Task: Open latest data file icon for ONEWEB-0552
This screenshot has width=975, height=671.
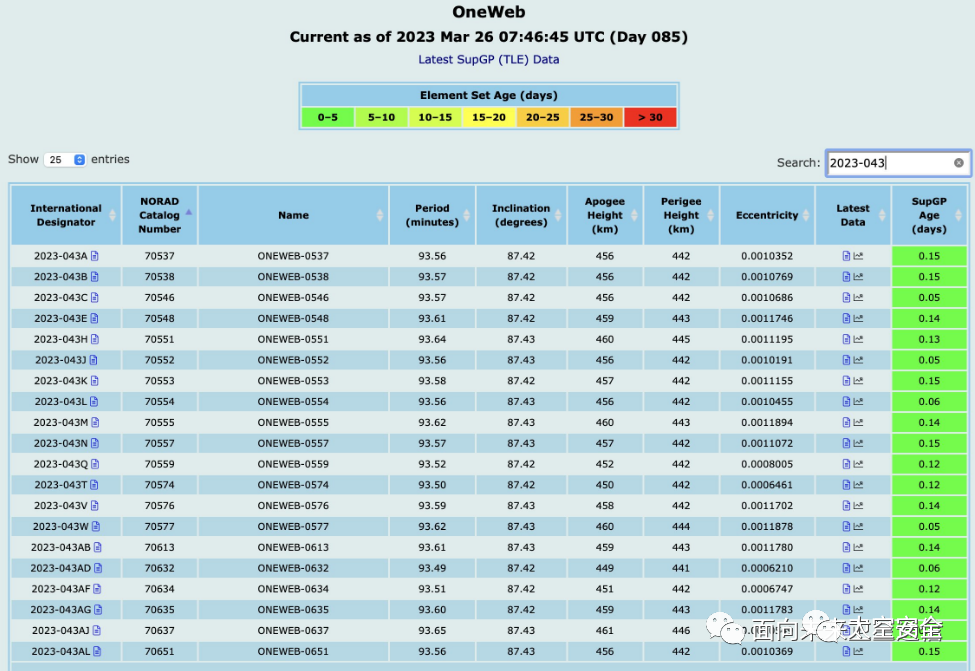Action: click(x=846, y=360)
